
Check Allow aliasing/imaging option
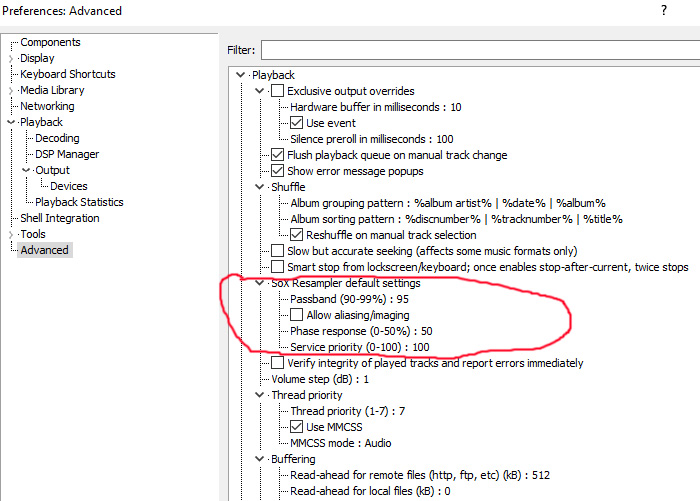click(296, 315)
